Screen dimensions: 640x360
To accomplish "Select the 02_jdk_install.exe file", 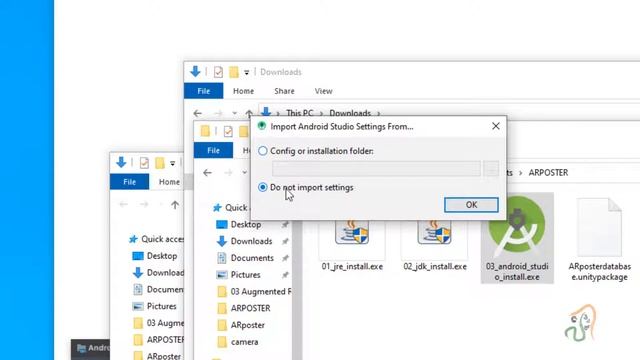I will coord(435,246).
